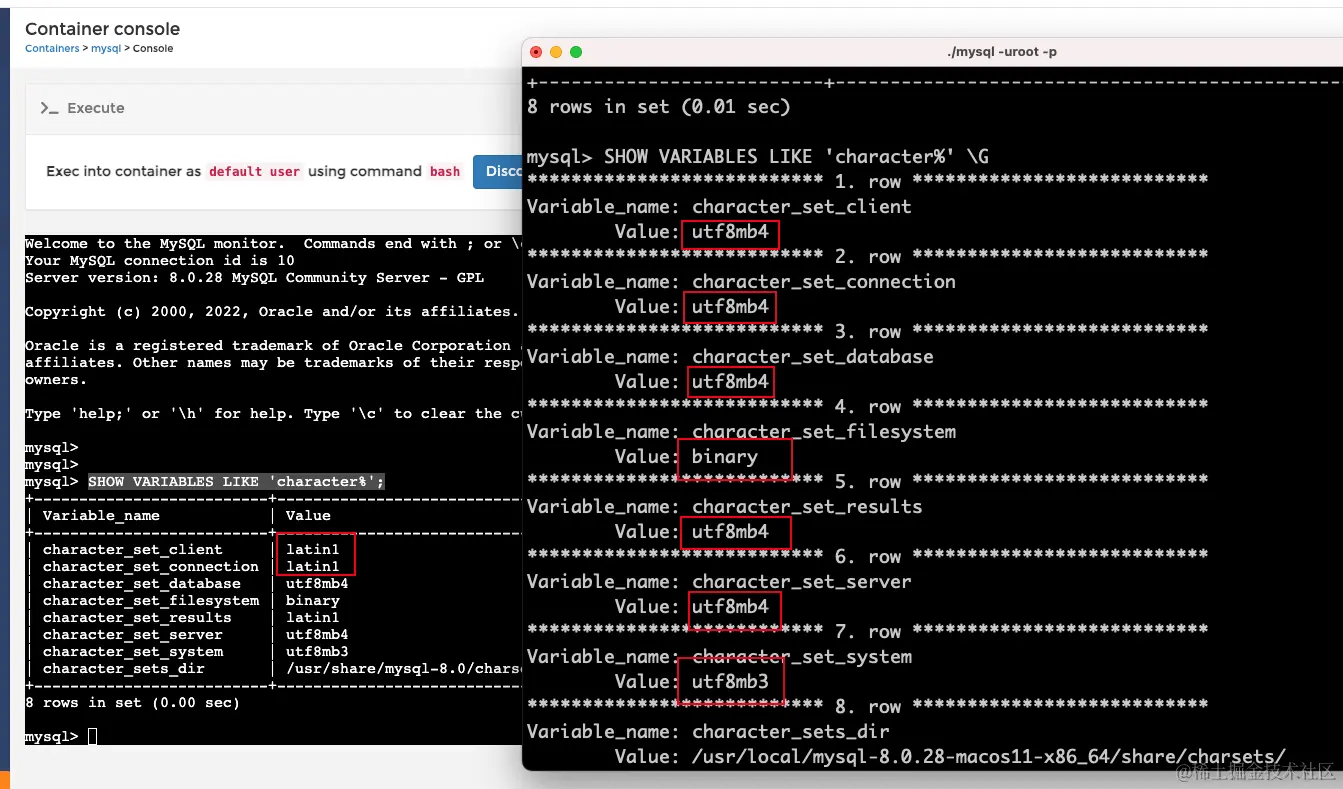
Task: Open the mysql breadcrumb link
Action: click(x=106, y=48)
